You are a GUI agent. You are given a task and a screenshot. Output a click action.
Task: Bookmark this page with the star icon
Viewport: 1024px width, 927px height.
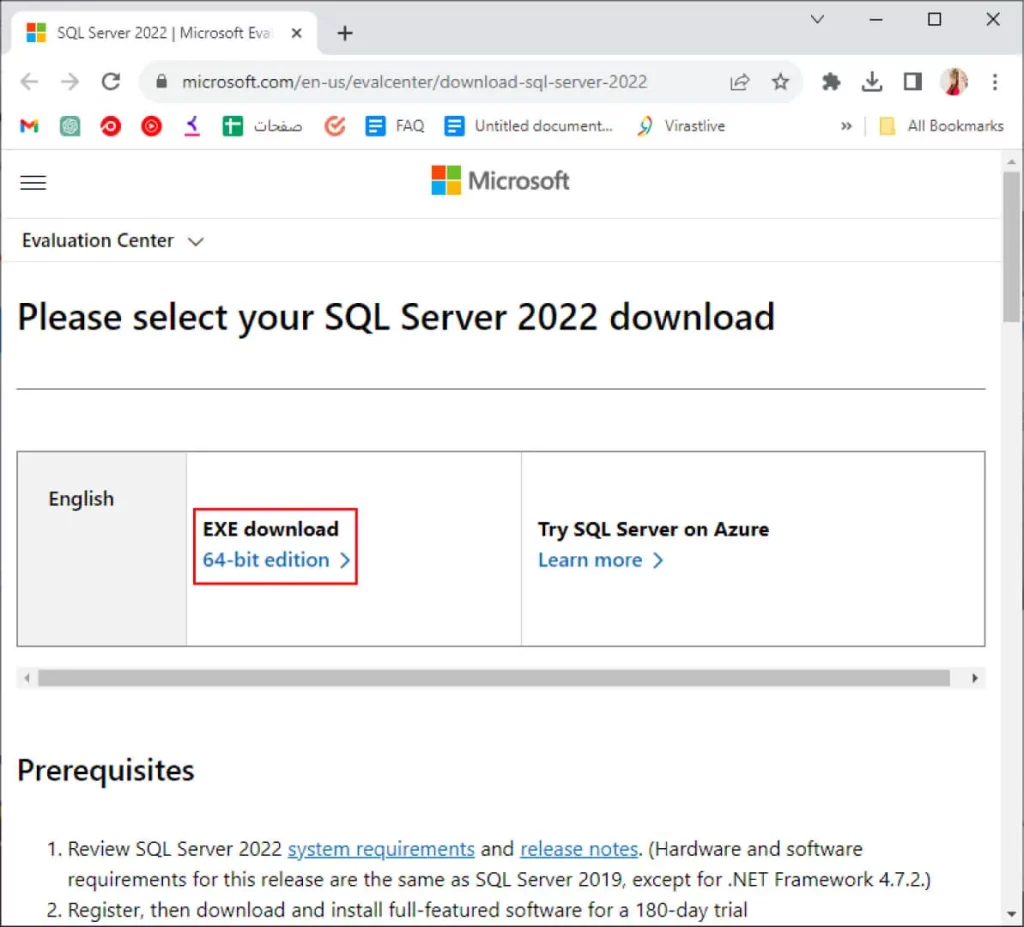pos(781,82)
